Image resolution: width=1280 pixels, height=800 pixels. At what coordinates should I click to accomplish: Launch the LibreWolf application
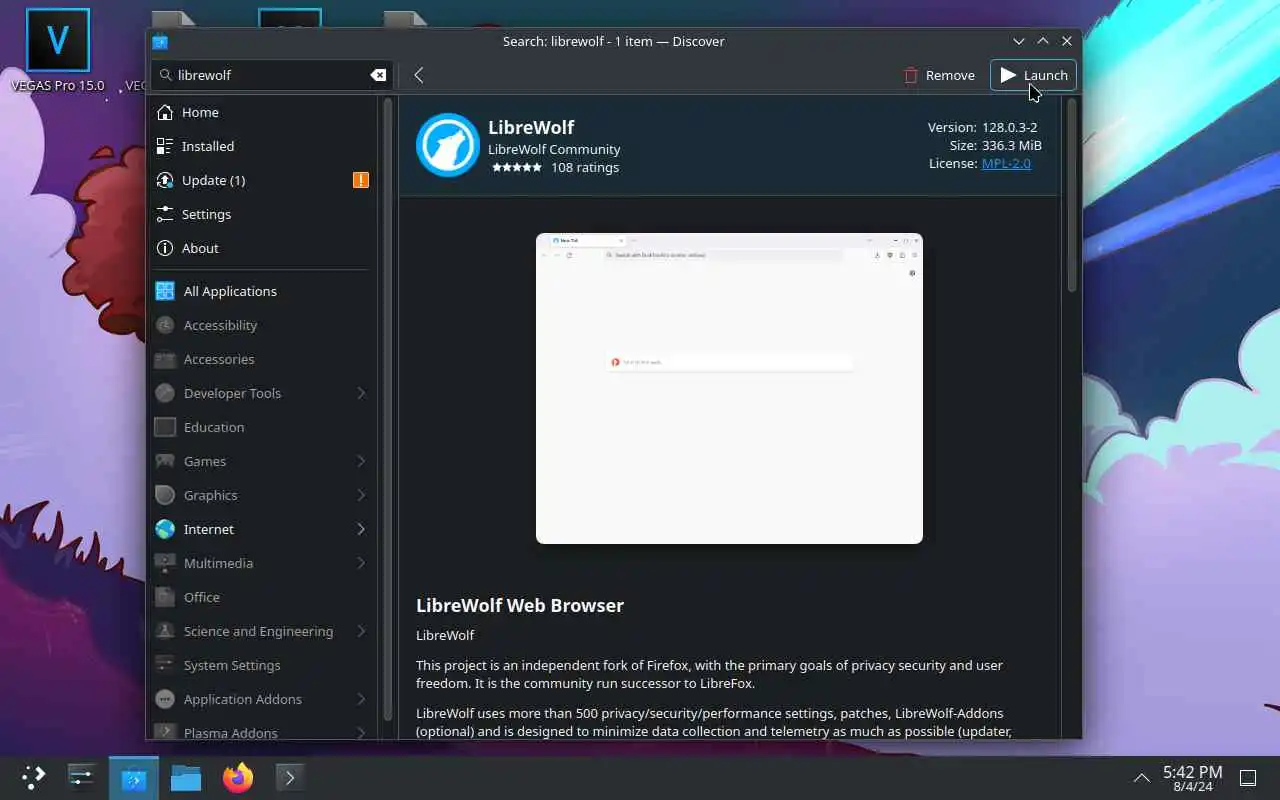pyautogui.click(x=1033, y=75)
